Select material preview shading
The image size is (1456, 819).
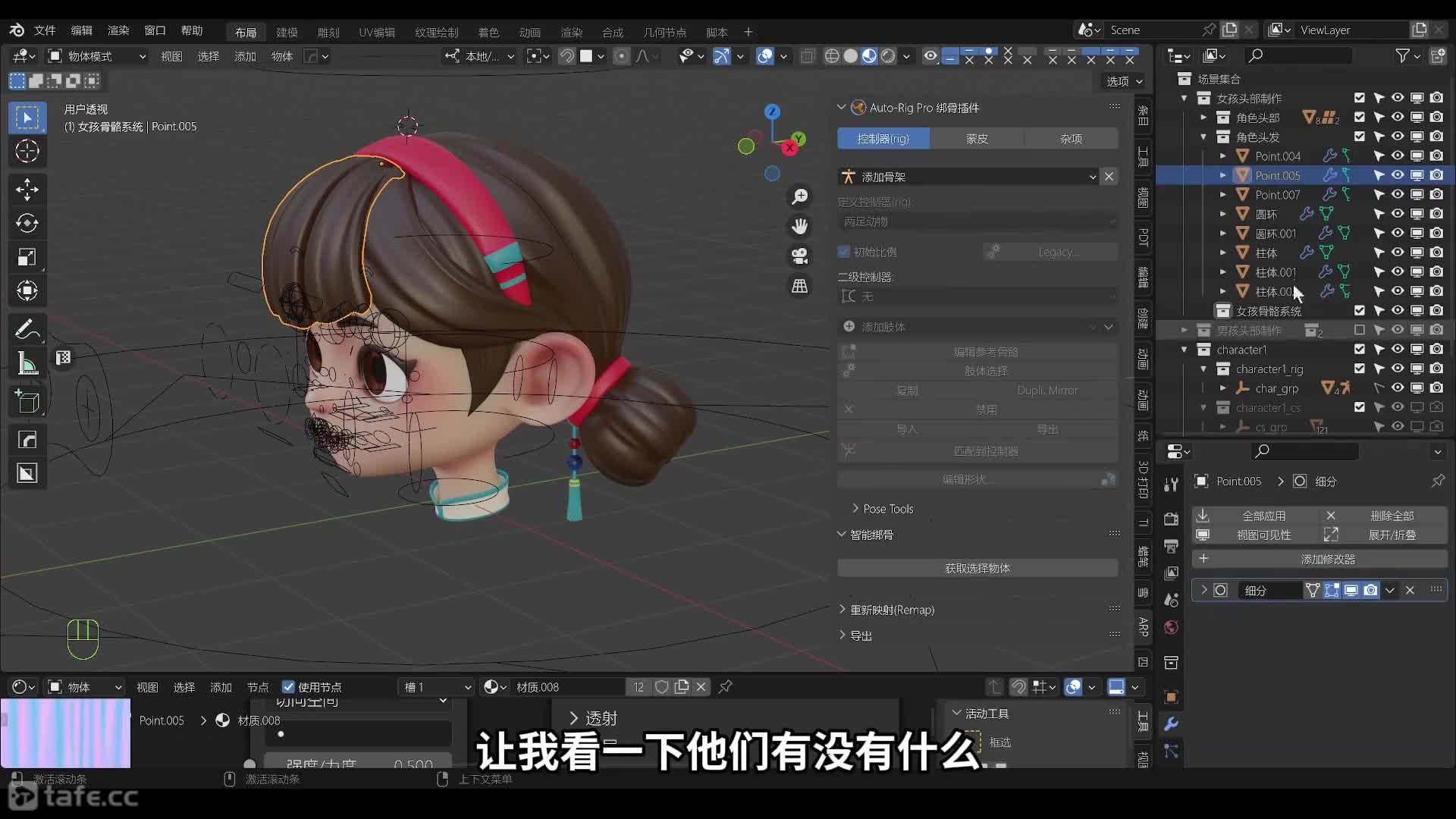coord(870,56)
